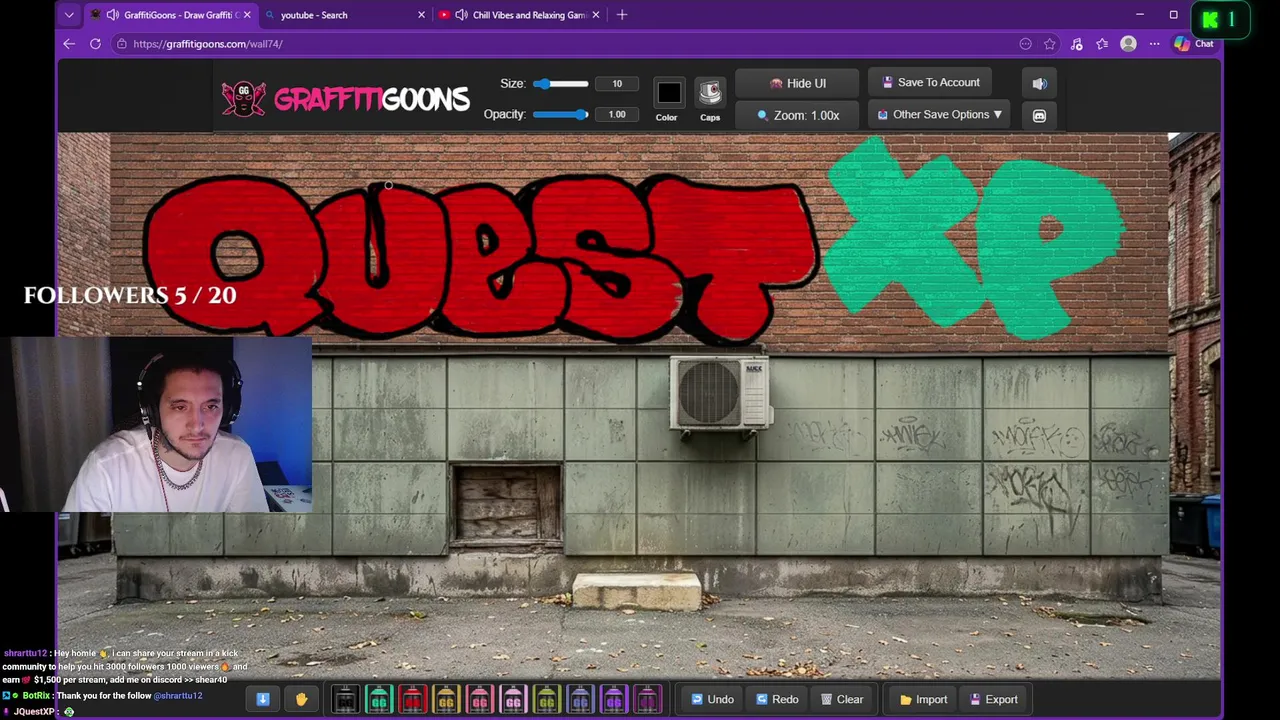This screenshot has height=720, width=1280.
Task: Click the Hide UI button
Action: pyautogui.click(x=797, y=84)
